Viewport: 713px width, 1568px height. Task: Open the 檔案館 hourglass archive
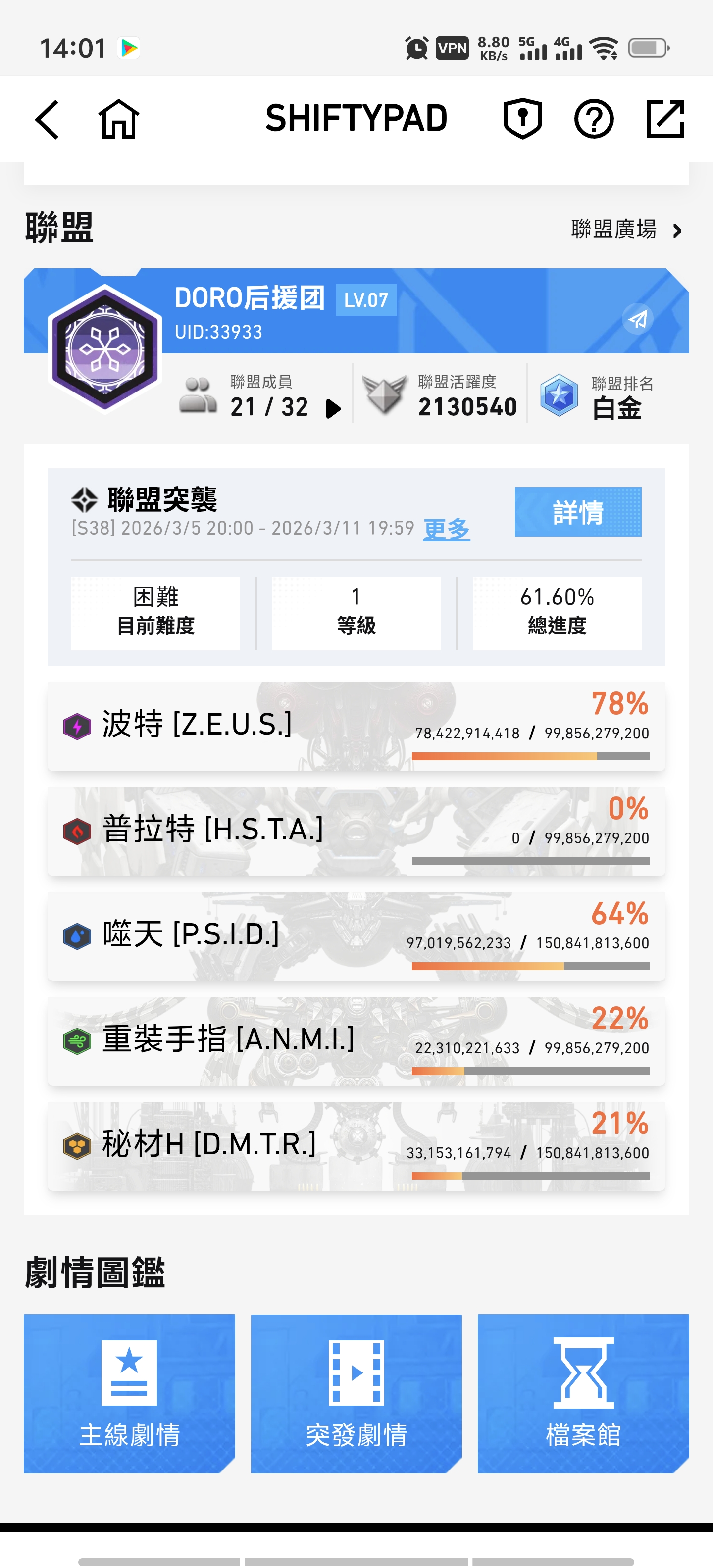tap(583, 1393)
